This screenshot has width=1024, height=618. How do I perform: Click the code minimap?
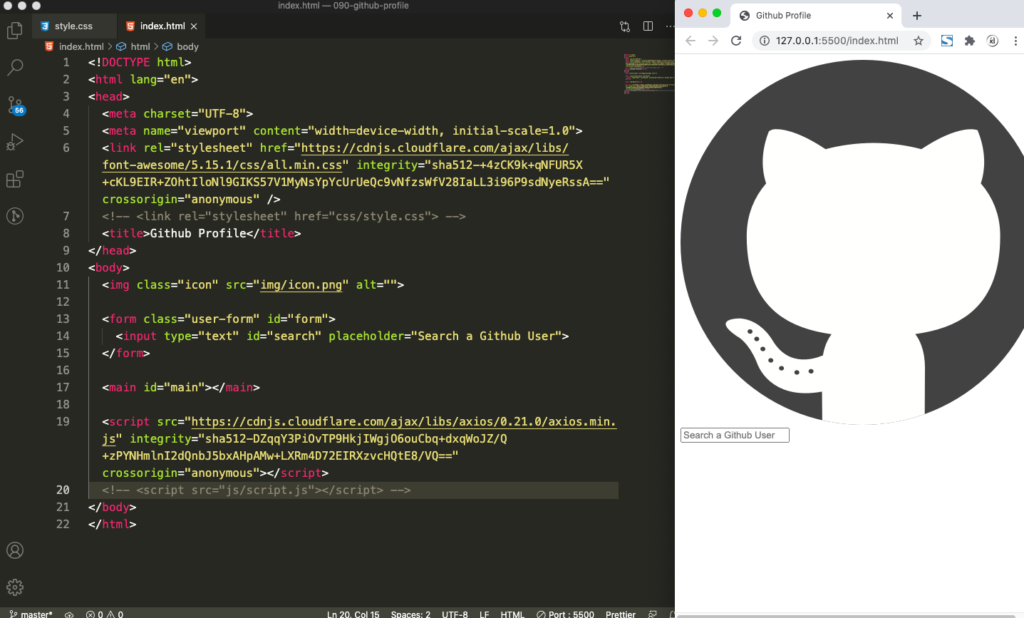(648, 74)
